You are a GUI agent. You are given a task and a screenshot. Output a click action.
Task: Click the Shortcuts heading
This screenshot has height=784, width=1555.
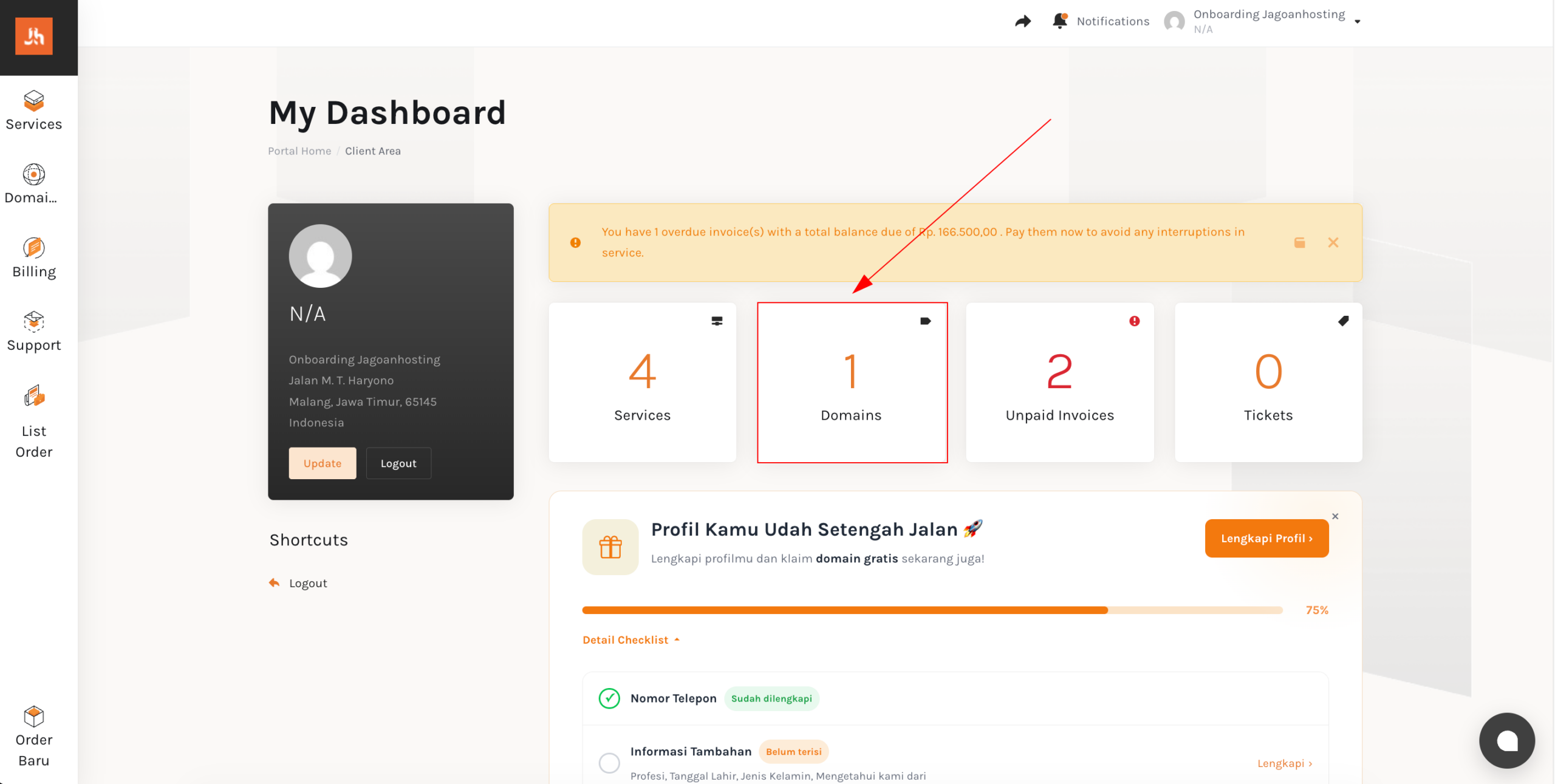(309, 540)
